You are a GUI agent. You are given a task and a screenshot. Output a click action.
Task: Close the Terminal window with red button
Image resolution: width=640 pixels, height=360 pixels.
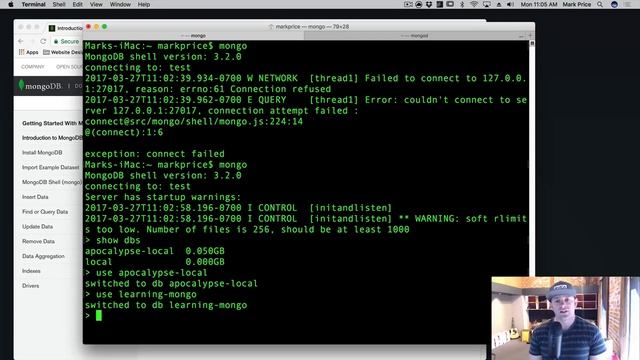[x=88, y=27]
